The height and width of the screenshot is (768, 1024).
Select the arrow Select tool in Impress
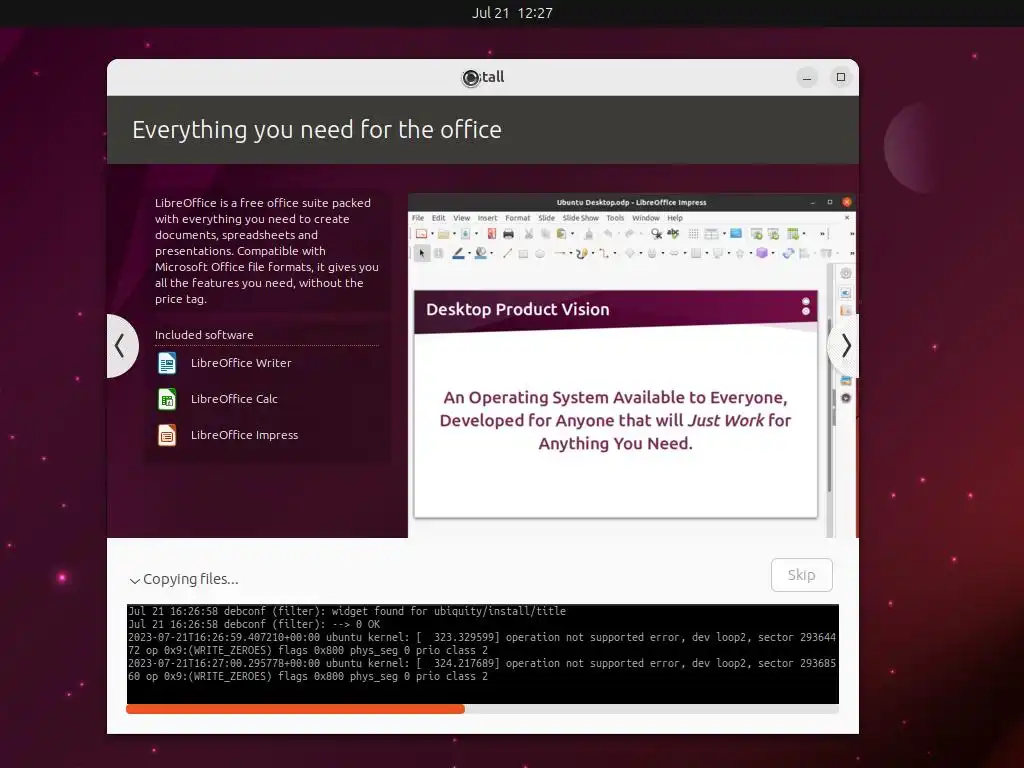[x=422, y=253]
